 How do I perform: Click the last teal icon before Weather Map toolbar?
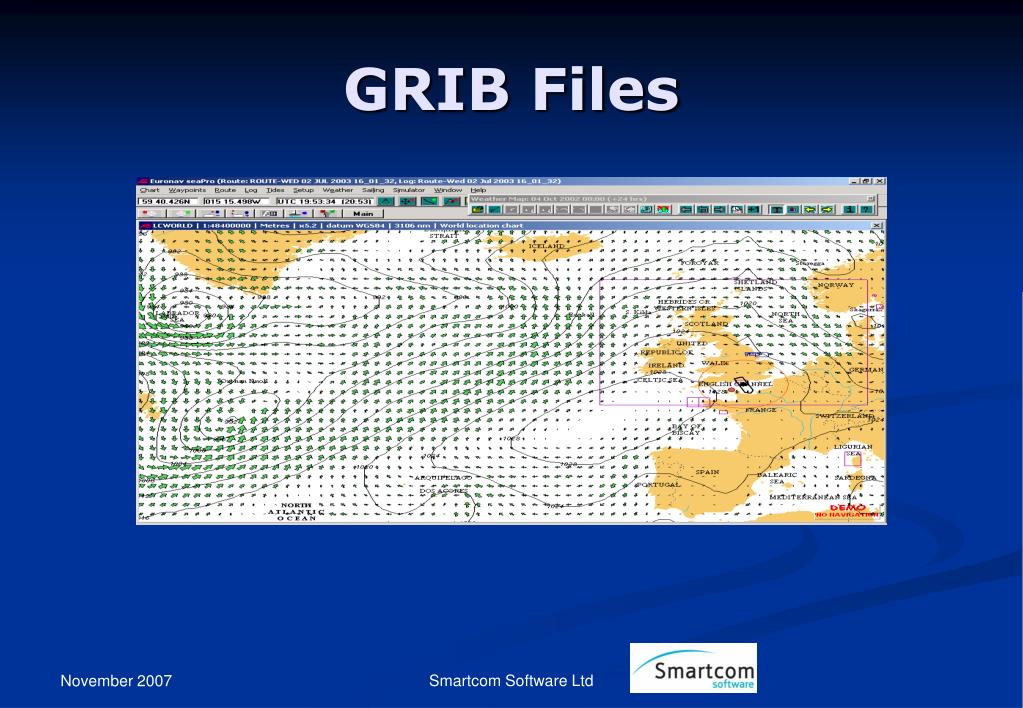coord(451,201)
